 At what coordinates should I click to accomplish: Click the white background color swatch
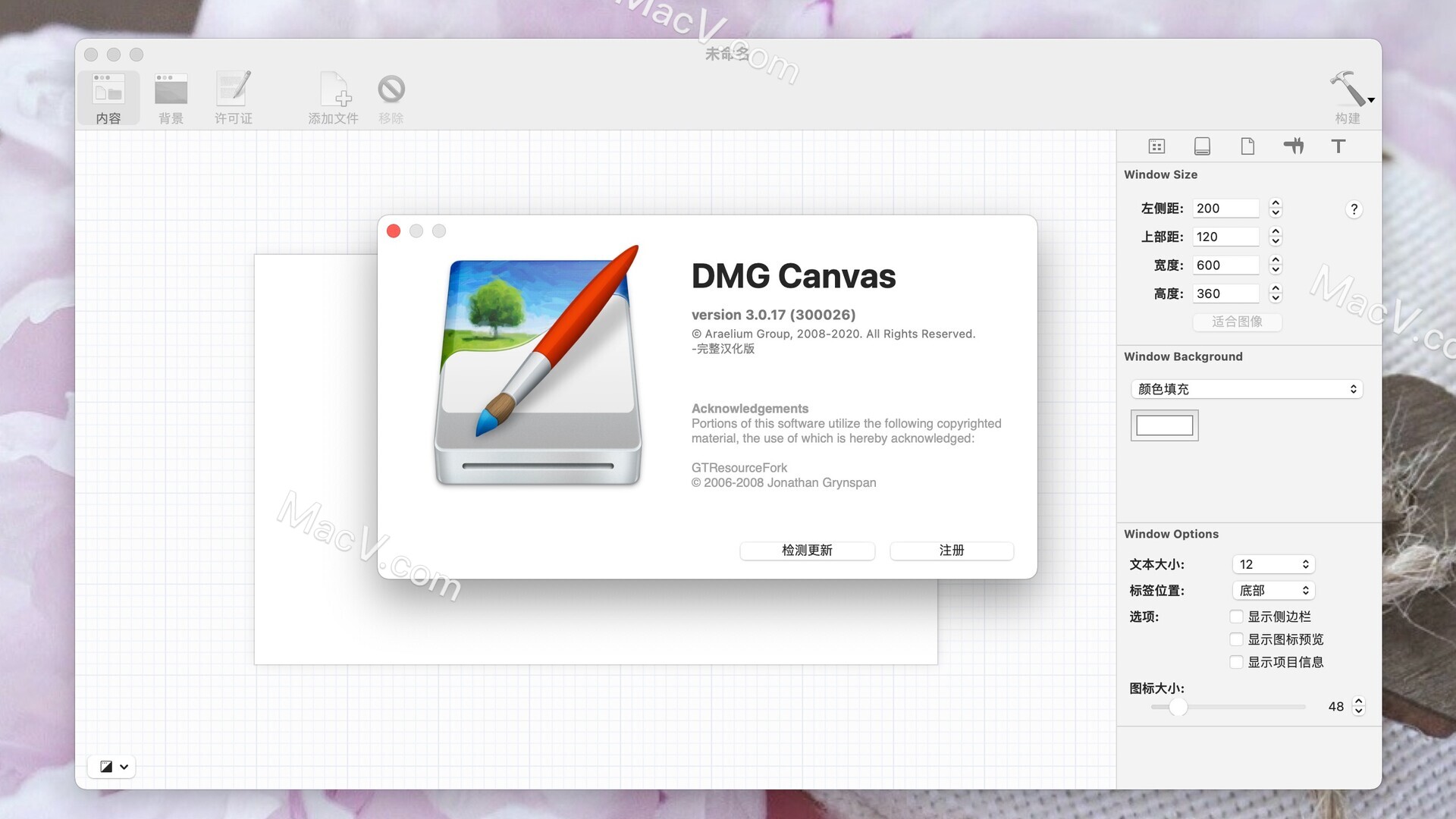click(1165, 425)
